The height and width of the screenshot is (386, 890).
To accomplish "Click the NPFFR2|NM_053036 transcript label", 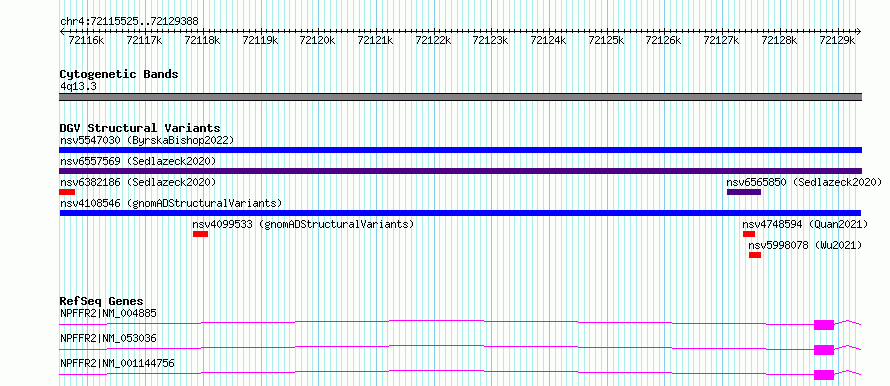I will [x=108, y=338].
